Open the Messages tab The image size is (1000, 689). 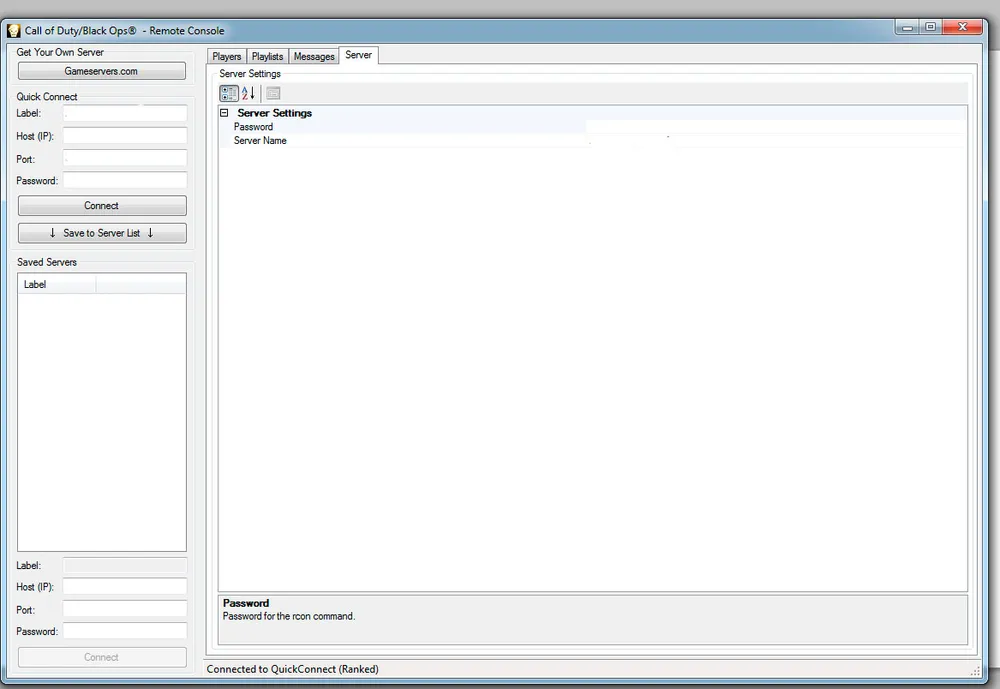[x=314, y=56]
